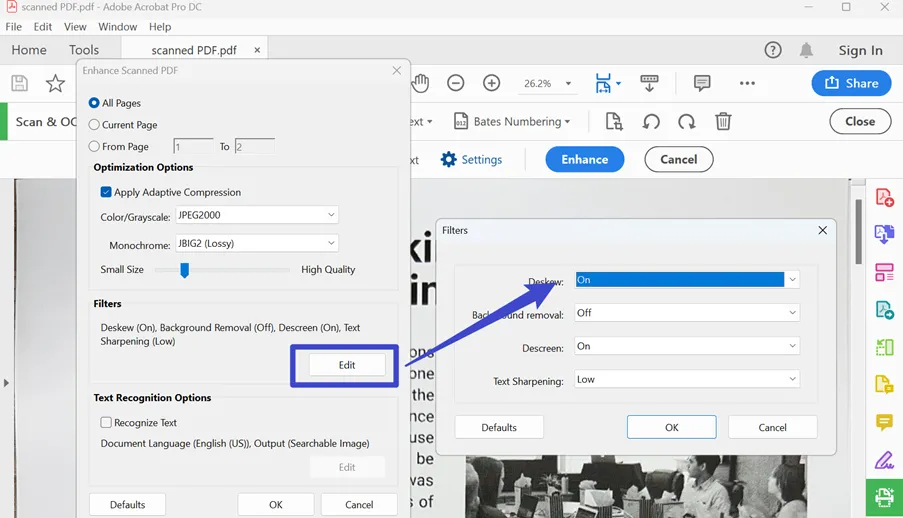Click Cancel in Enhance Scanned PDF dialog

tap(359, 504)
